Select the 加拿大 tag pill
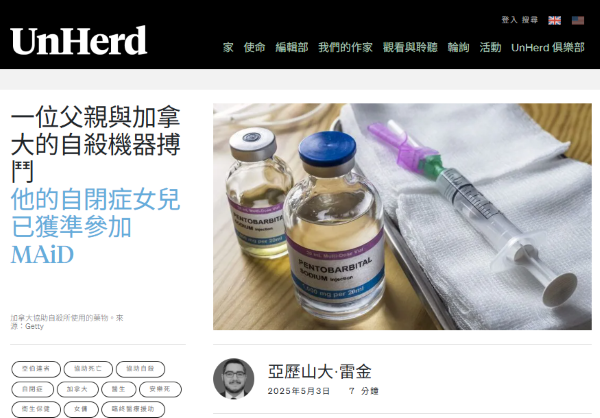Viewport: 600px width, 418px height. (78, 389)
